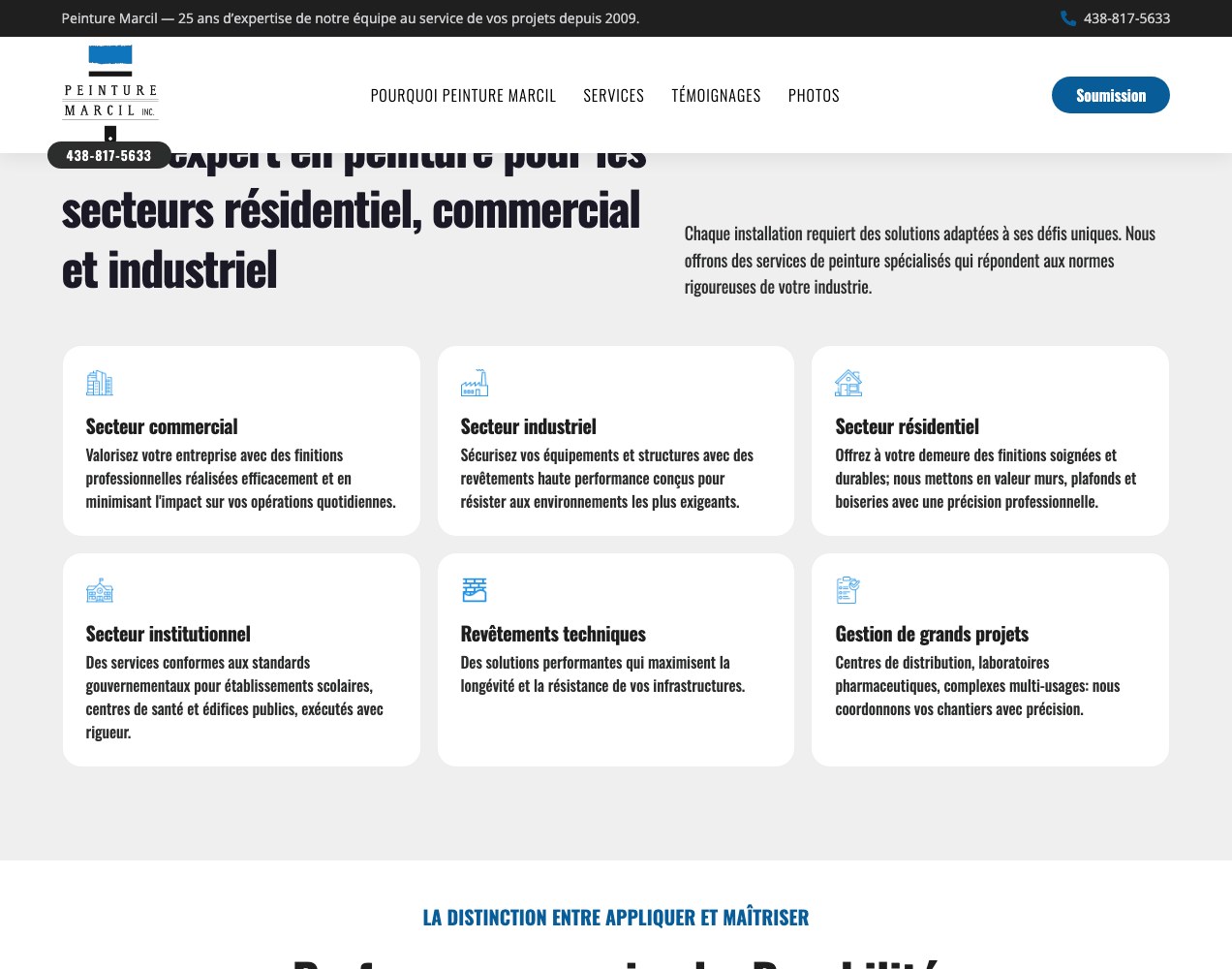This screenshot has width=1232, height=969.
Task: Click the description starting 'Centres de distribution'
Action: pyautogui.click(x=978, y=686)
